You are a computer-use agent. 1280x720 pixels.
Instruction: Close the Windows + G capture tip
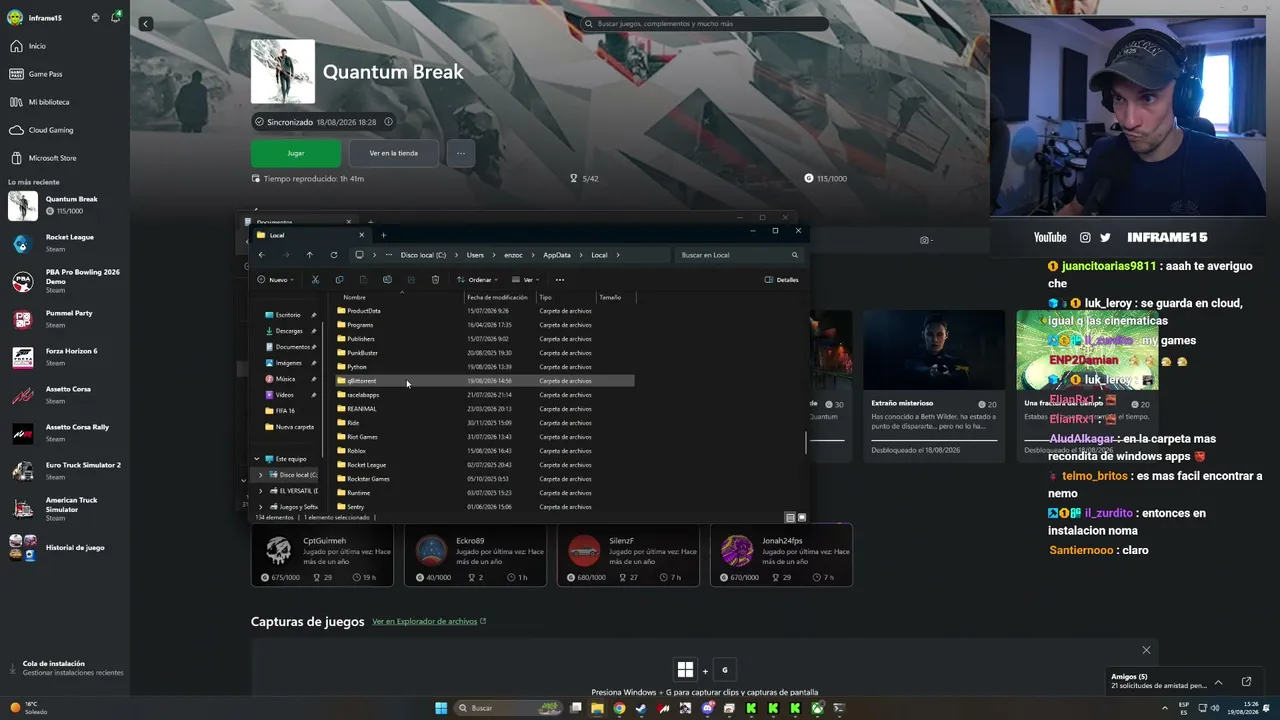1146,650
